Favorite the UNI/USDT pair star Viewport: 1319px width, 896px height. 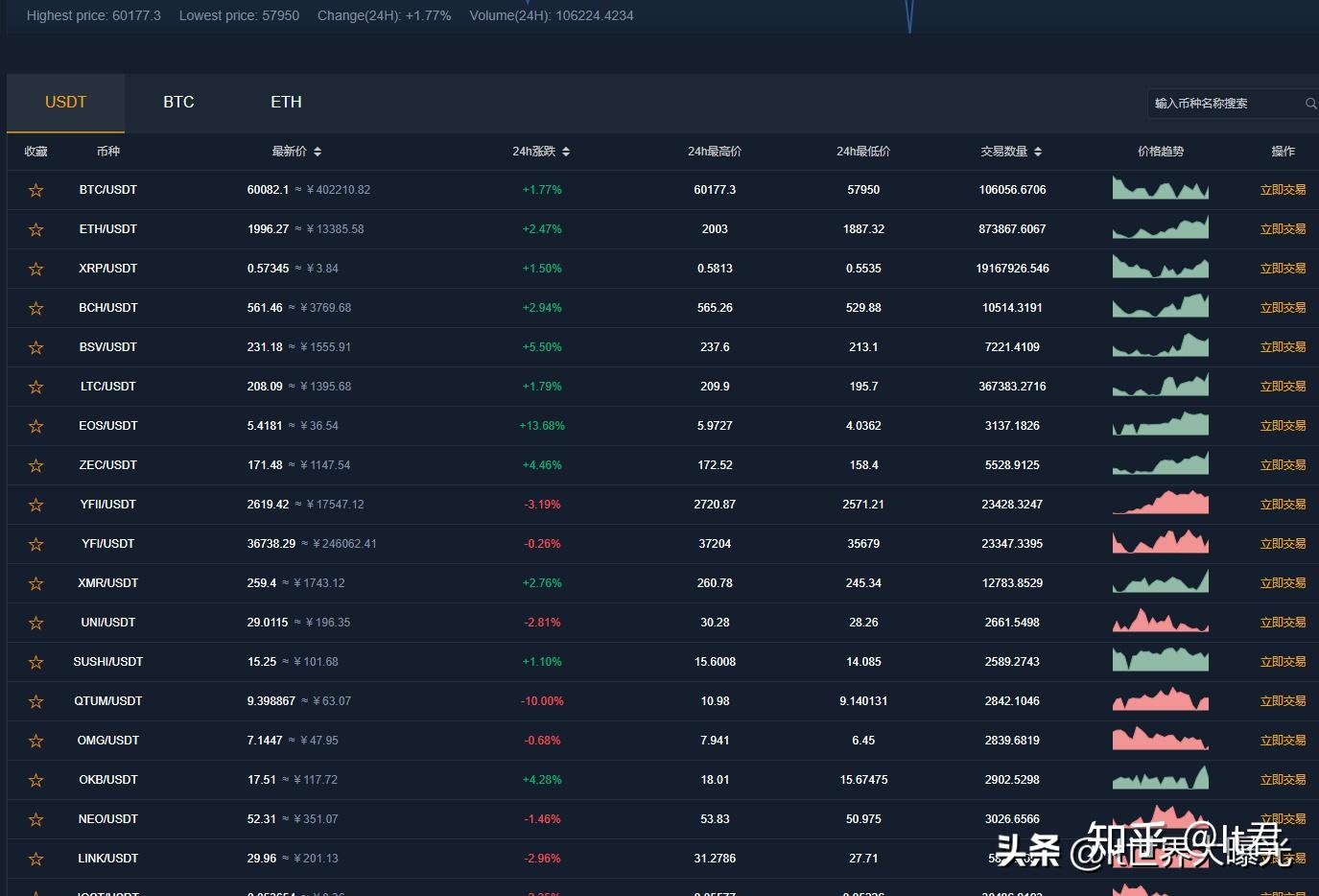tap(35, 623)
